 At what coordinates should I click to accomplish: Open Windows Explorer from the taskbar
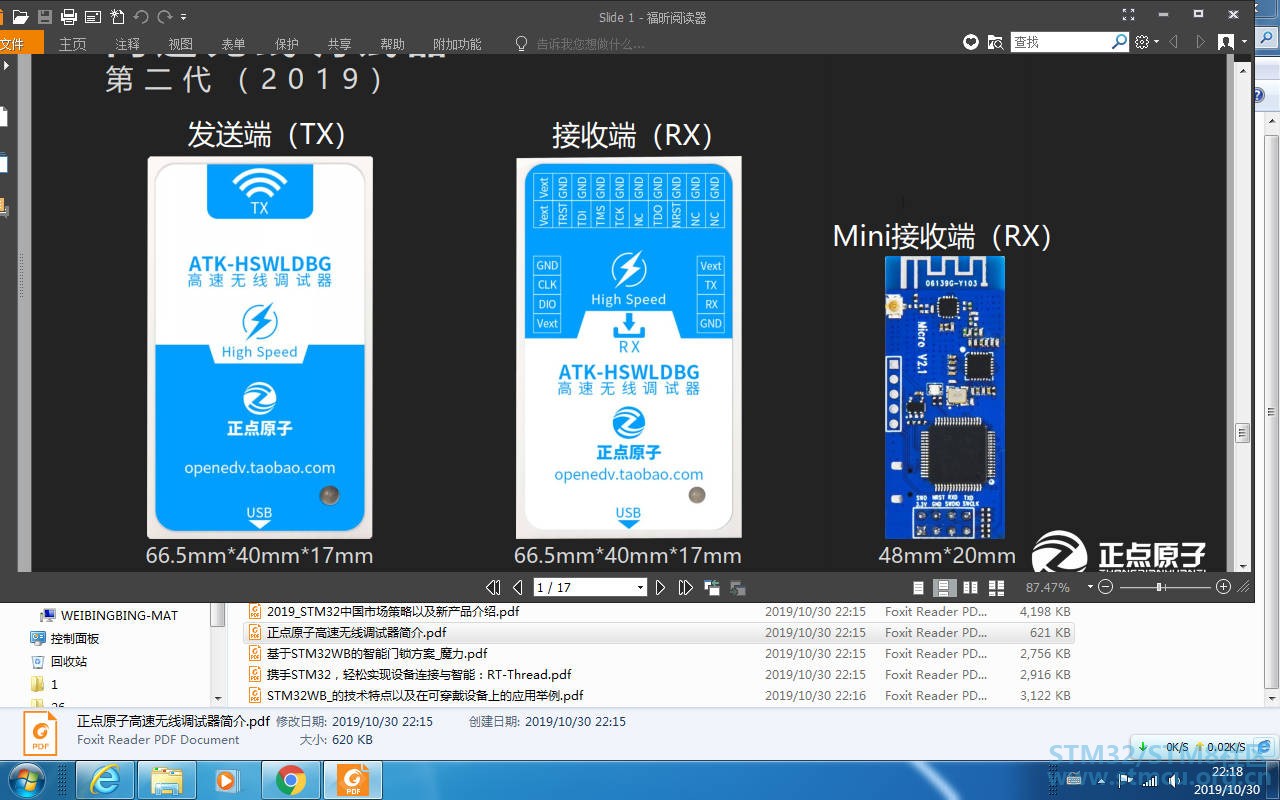[166, 780]
